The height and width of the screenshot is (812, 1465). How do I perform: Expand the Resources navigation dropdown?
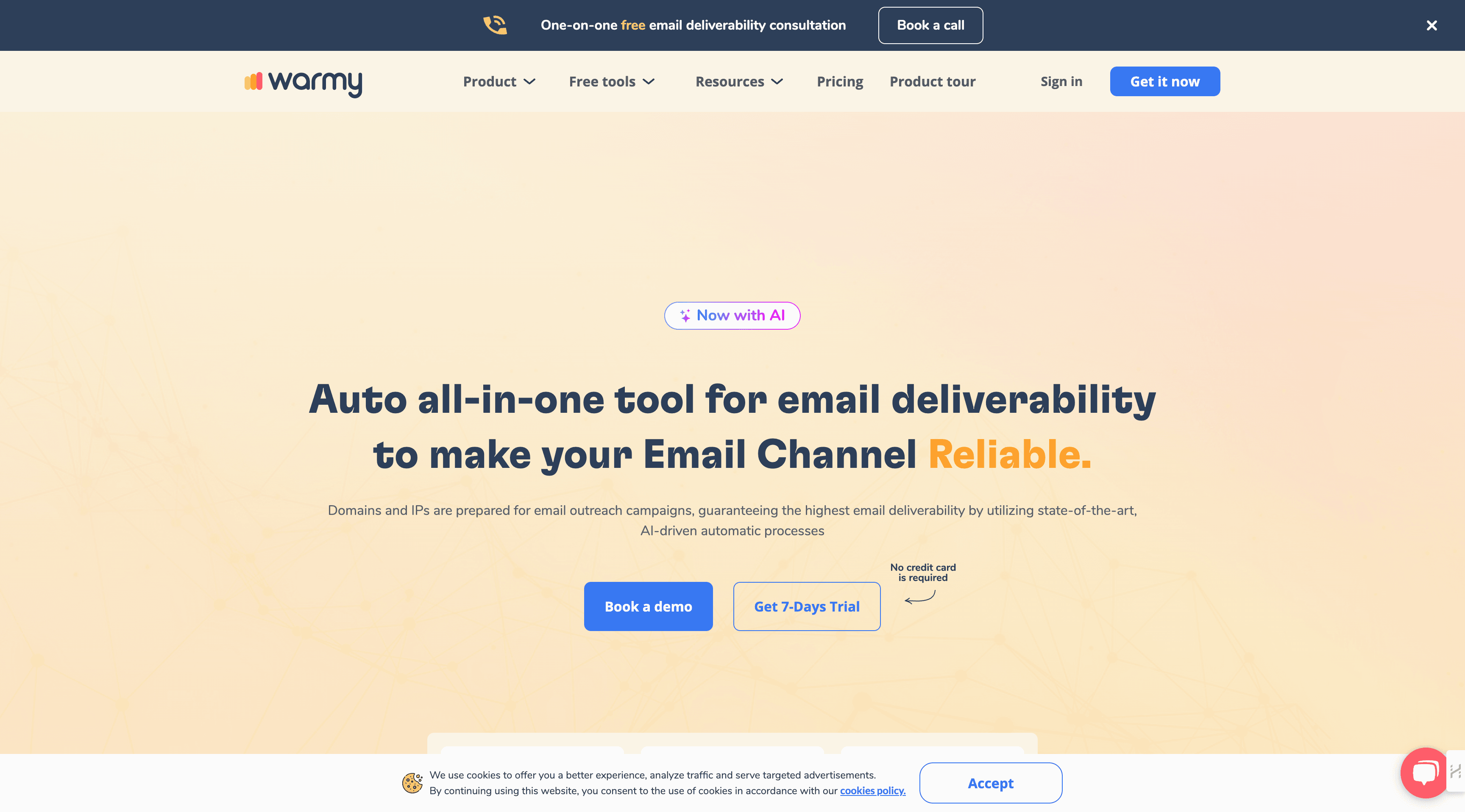[x=738, y=81]
